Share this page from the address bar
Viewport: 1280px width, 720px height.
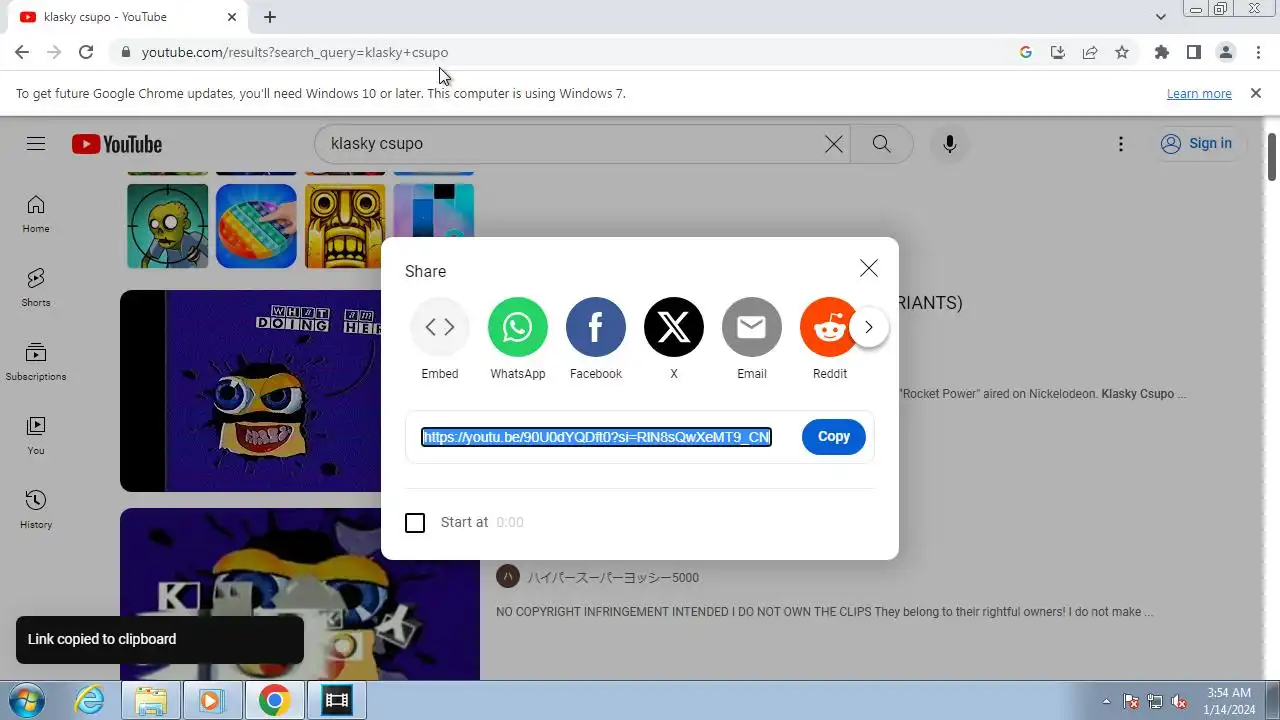pyautogui.click(x=1090, y=52)
